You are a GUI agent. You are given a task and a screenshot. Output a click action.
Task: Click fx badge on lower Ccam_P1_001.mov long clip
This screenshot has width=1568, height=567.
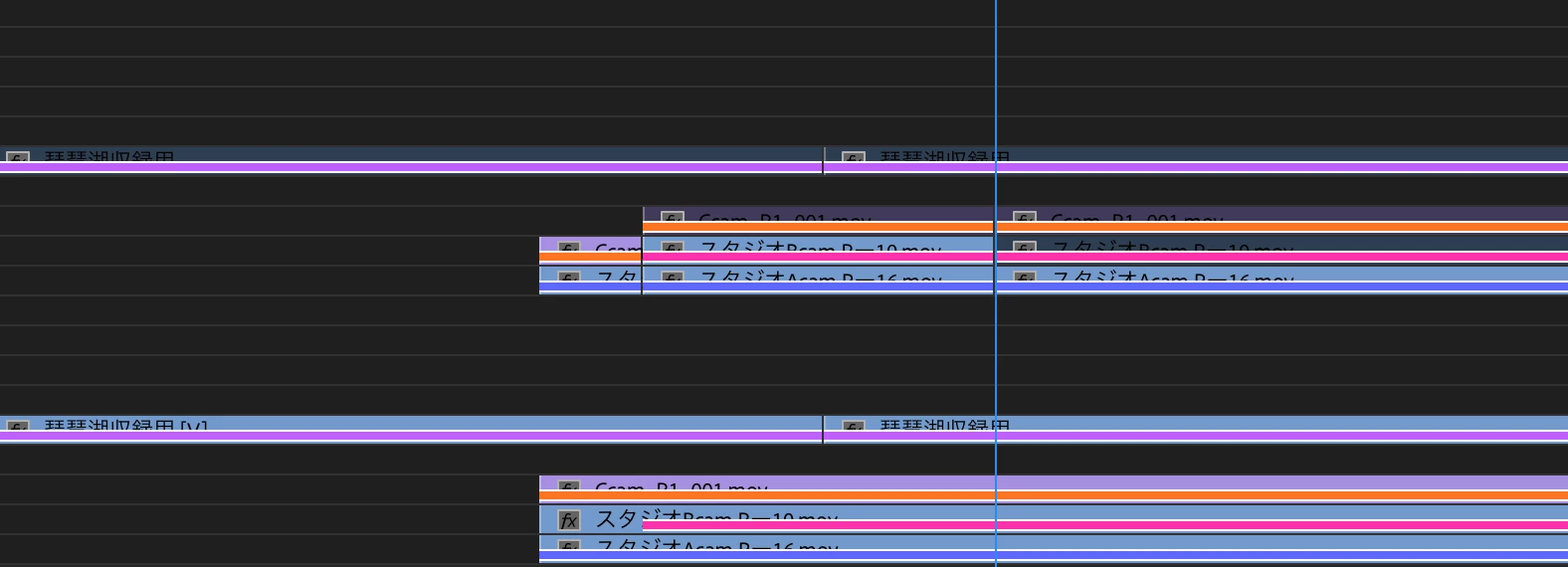coord(568,486)
